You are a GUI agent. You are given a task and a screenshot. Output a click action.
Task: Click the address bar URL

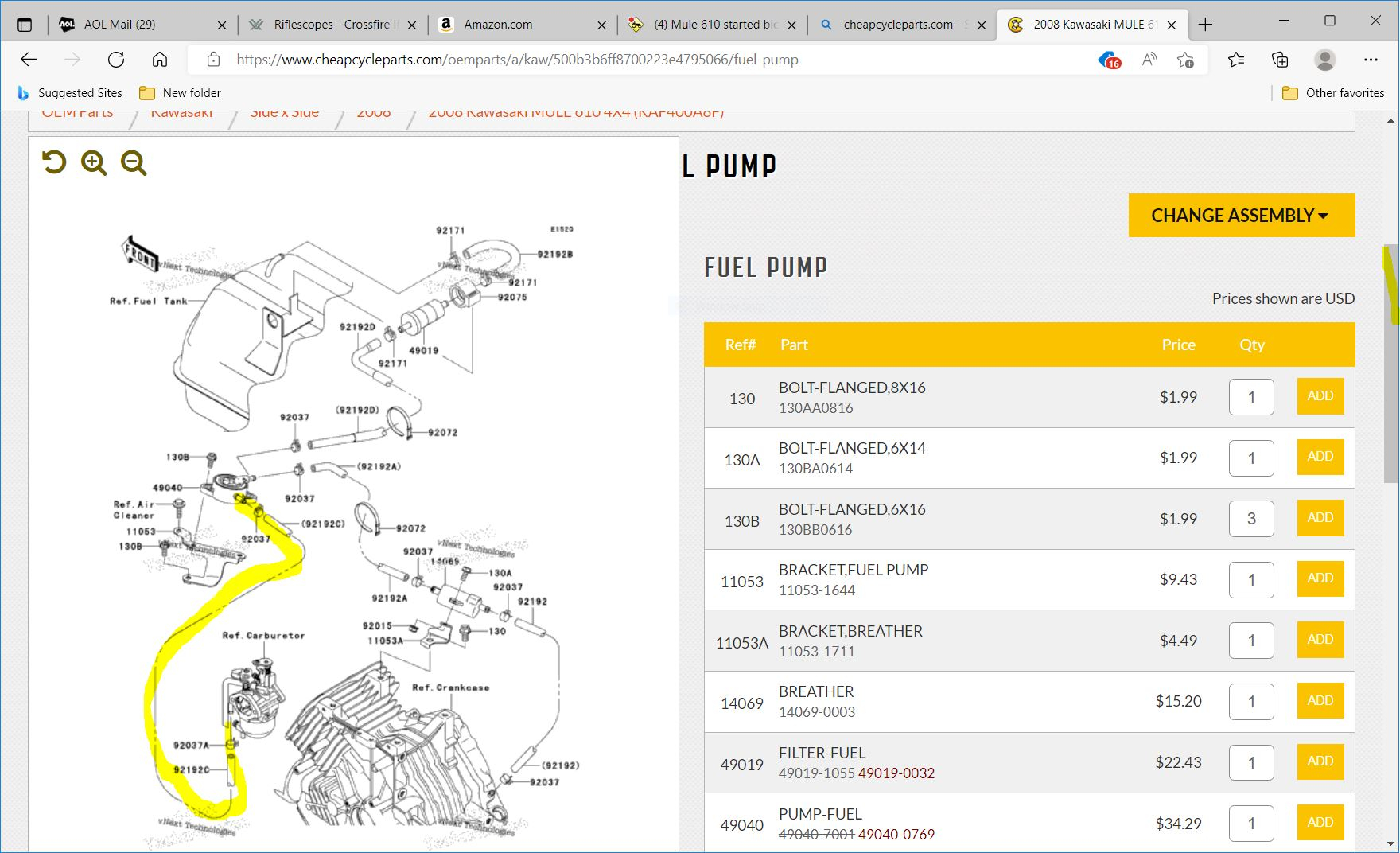coord(517,60)
